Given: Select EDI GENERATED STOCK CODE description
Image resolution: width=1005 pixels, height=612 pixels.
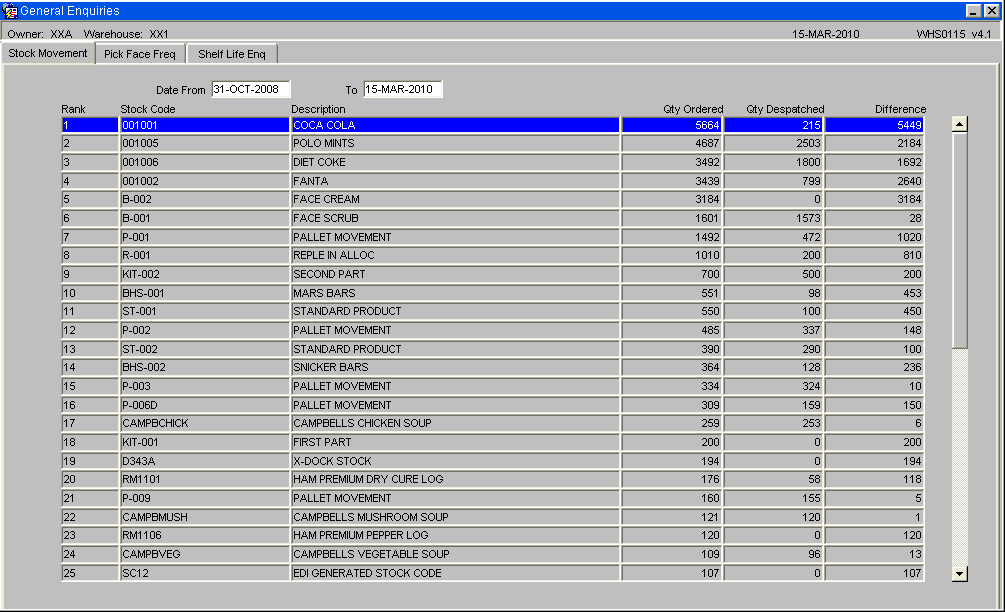Looking at the screenshot, I should coord(455,573).
